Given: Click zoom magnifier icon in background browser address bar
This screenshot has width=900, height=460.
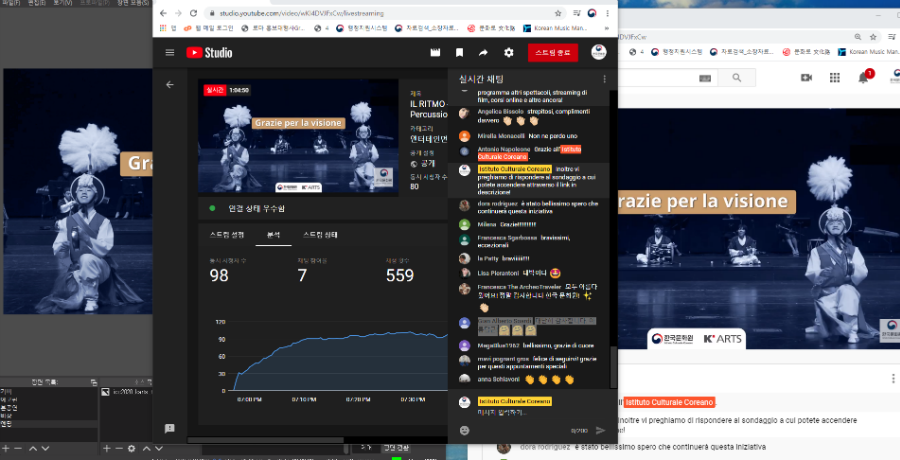Looking at the screenshot, I should click(858, 36).
